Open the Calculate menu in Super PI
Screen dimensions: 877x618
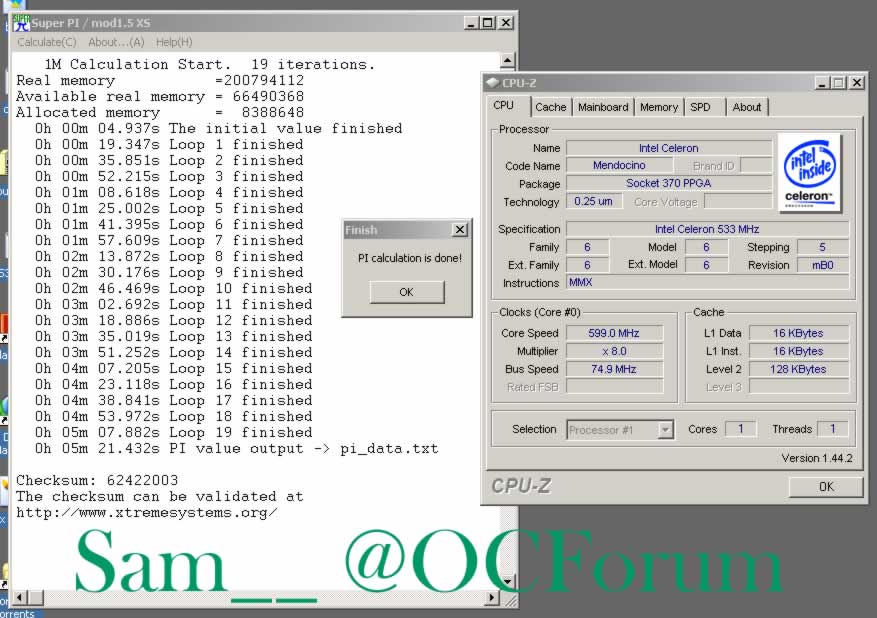coord(46,43)
